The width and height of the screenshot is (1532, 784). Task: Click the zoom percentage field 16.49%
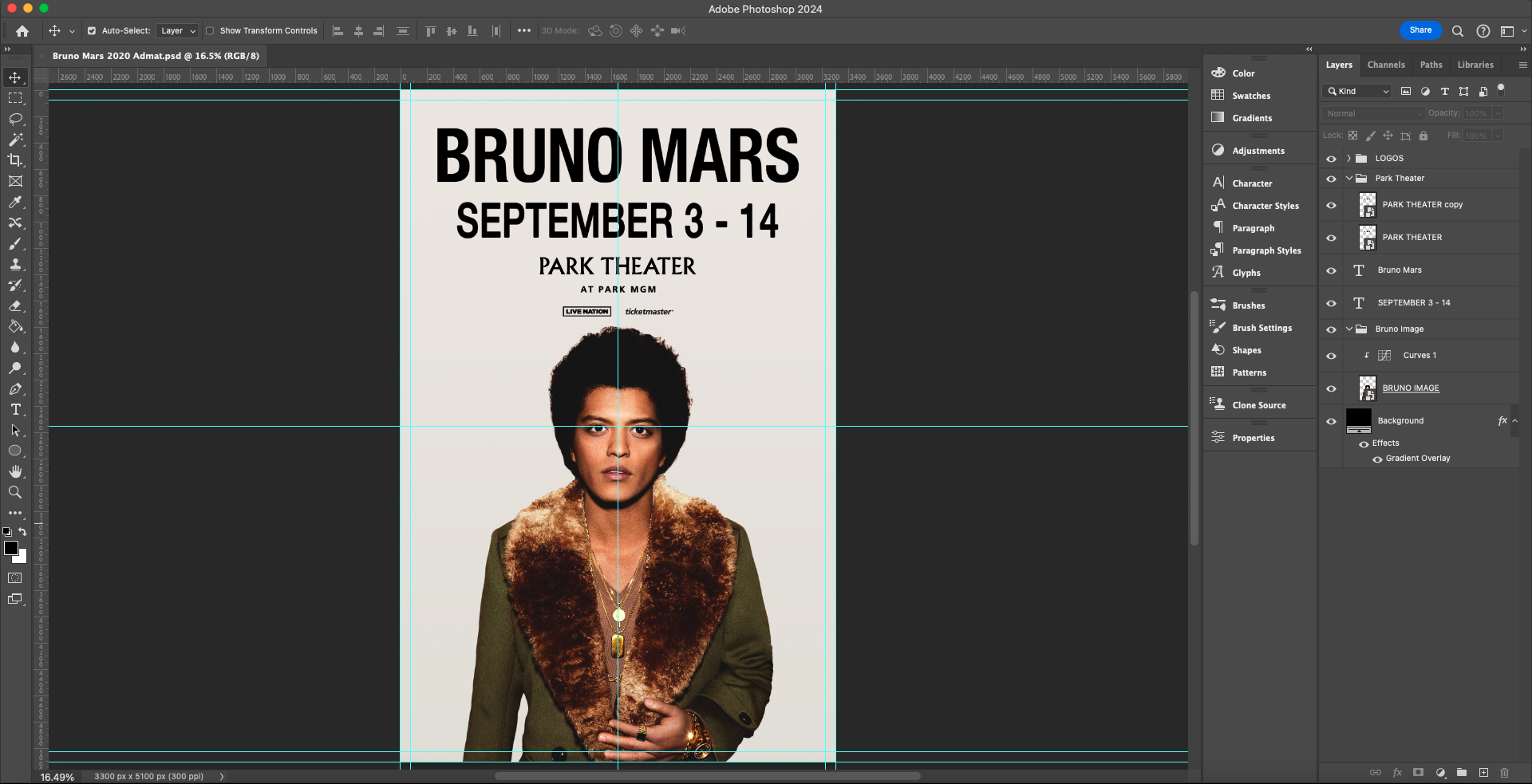click(57, 777)
